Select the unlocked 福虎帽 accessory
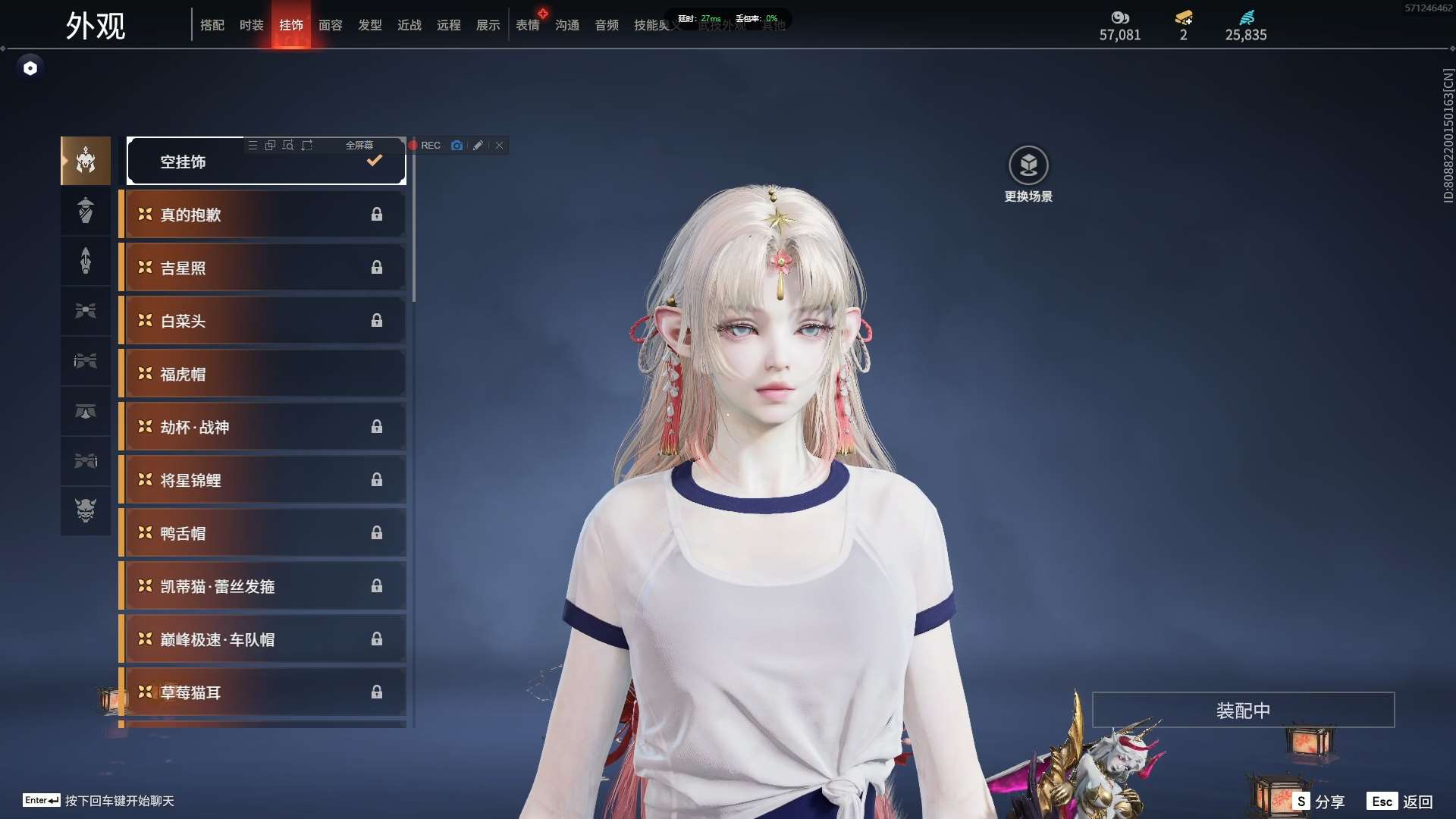 pos(262,374)
